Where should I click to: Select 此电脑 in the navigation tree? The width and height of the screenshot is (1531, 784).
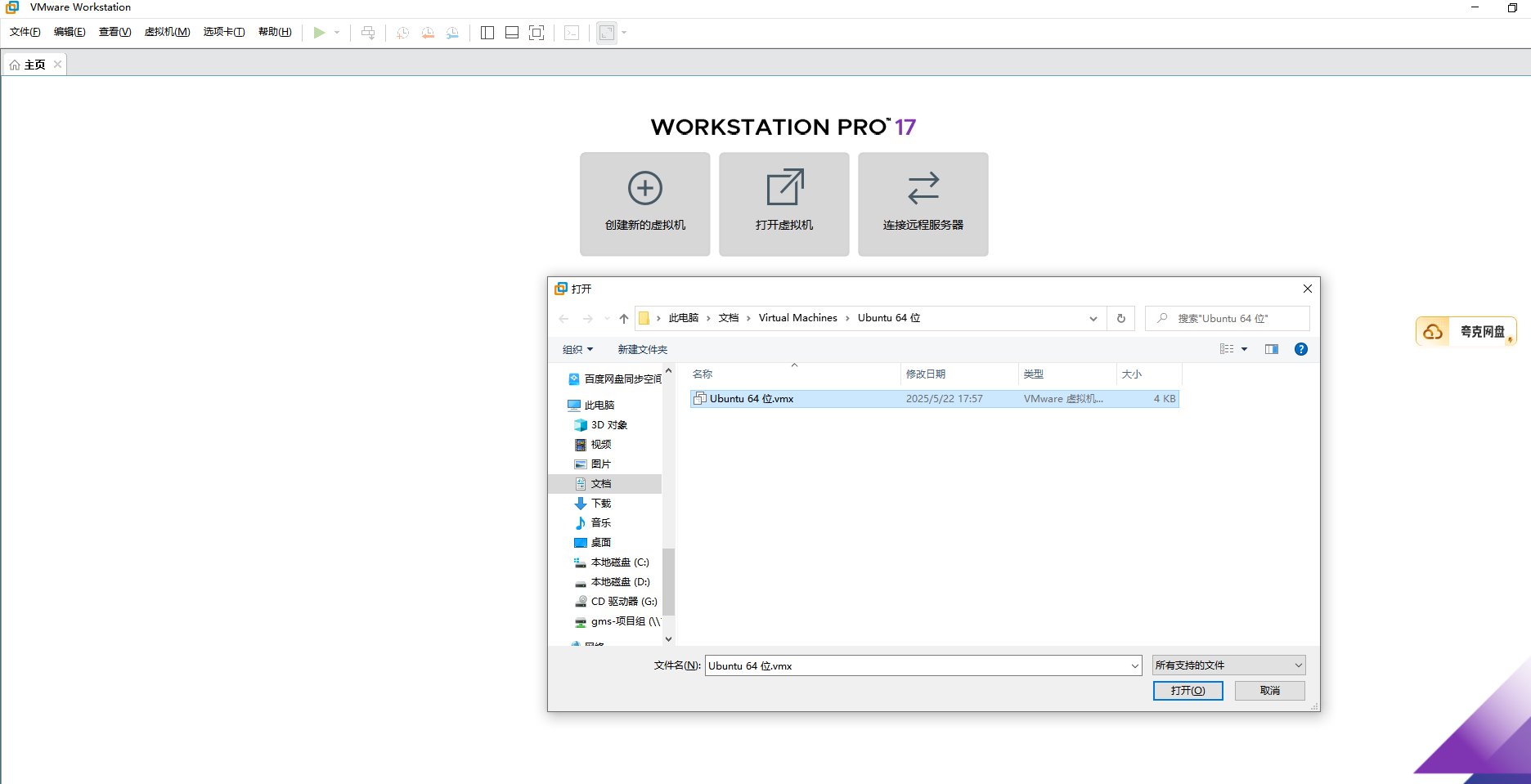pos(590,405)
